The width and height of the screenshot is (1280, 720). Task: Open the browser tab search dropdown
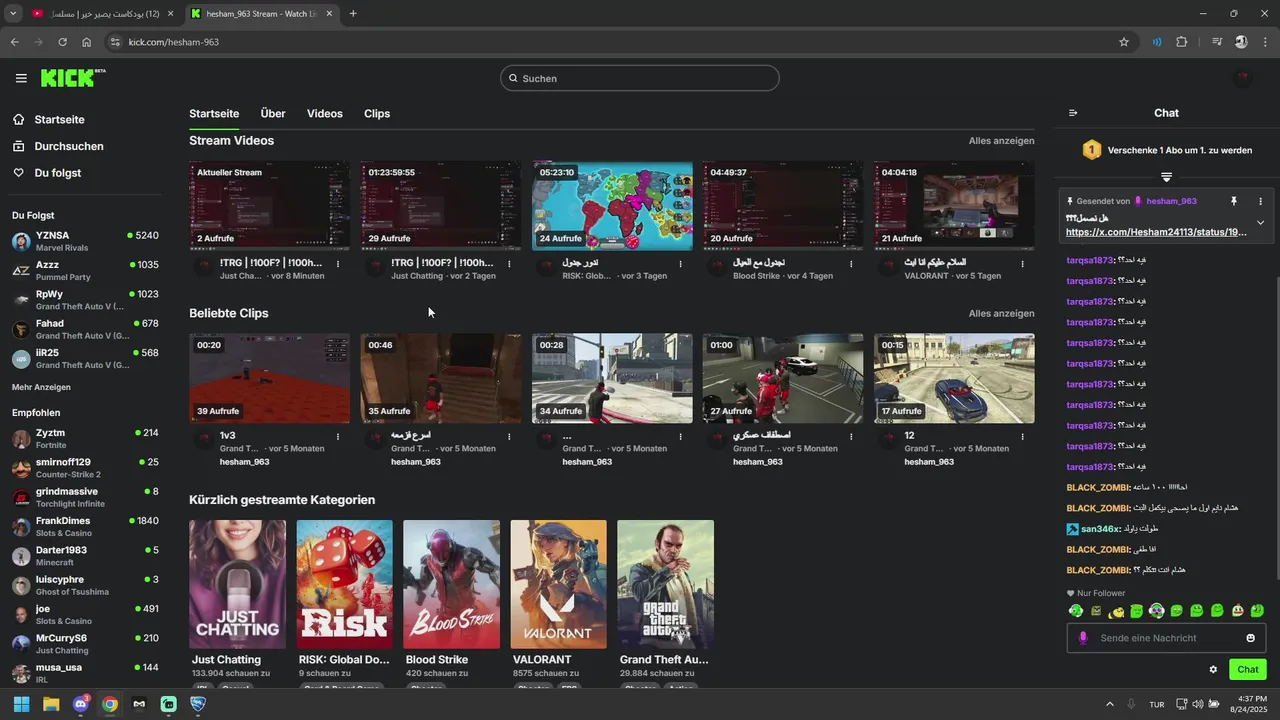12,13
